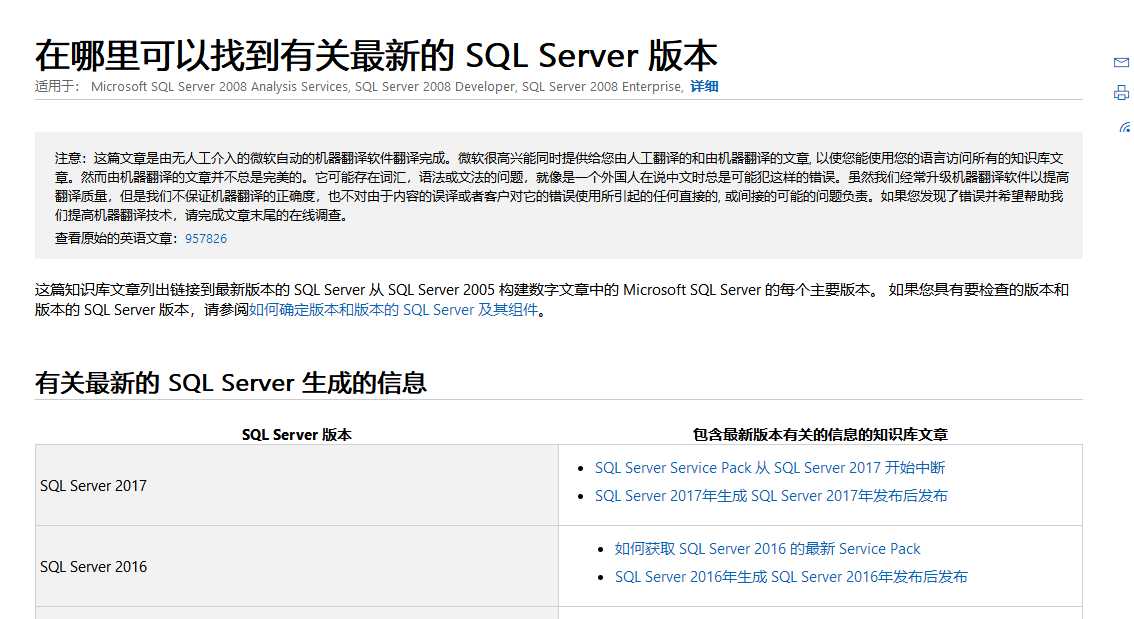Open link SQL Server 2016年生成 SQL Server 2016年发布后发布
The width and height of the screenshot is (1134, 619).
click(791, 577)
